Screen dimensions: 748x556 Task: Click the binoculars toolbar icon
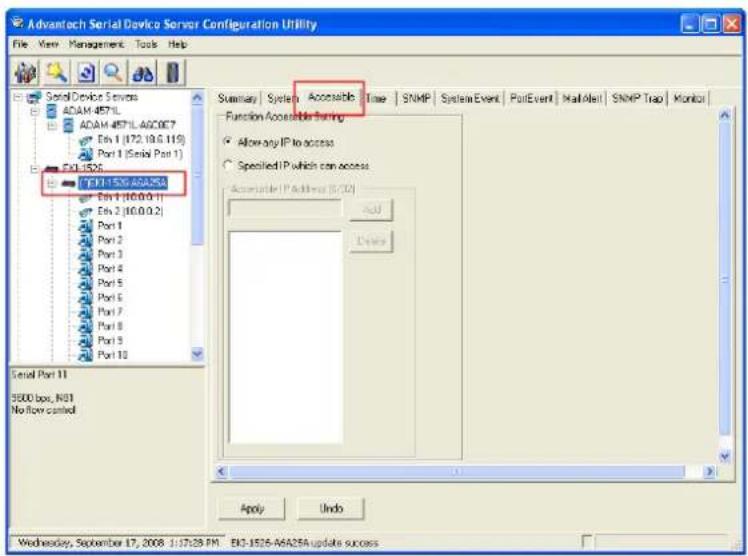click(x=143, y=73)
